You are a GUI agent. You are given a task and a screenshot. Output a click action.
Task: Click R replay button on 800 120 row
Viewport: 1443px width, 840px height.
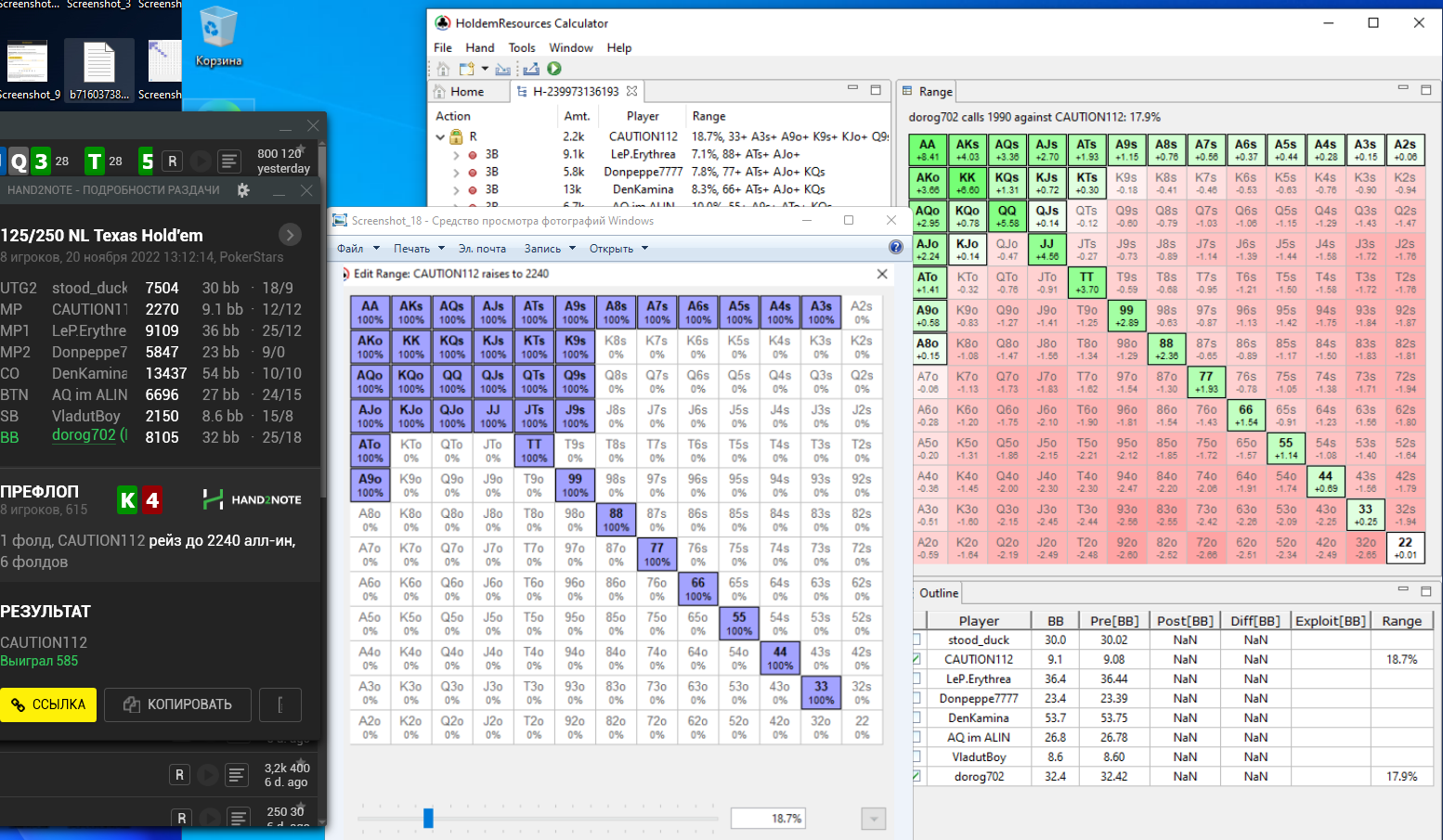point(172,162)
